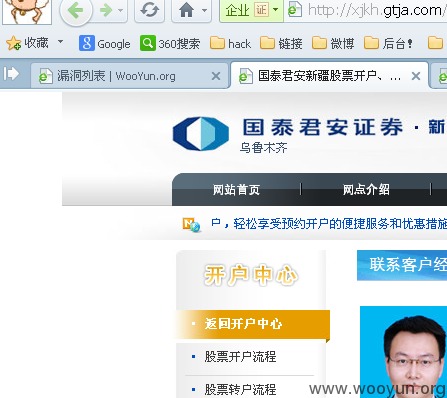Click the cartoon avatar in browser corner

26,11
